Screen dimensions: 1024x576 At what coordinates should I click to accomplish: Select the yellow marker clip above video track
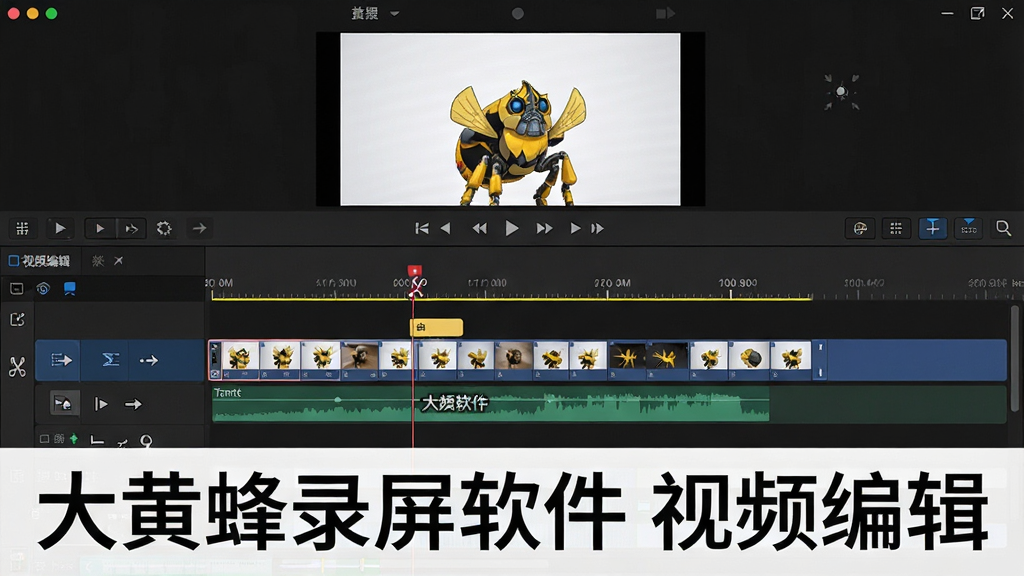tap(436, 327)
